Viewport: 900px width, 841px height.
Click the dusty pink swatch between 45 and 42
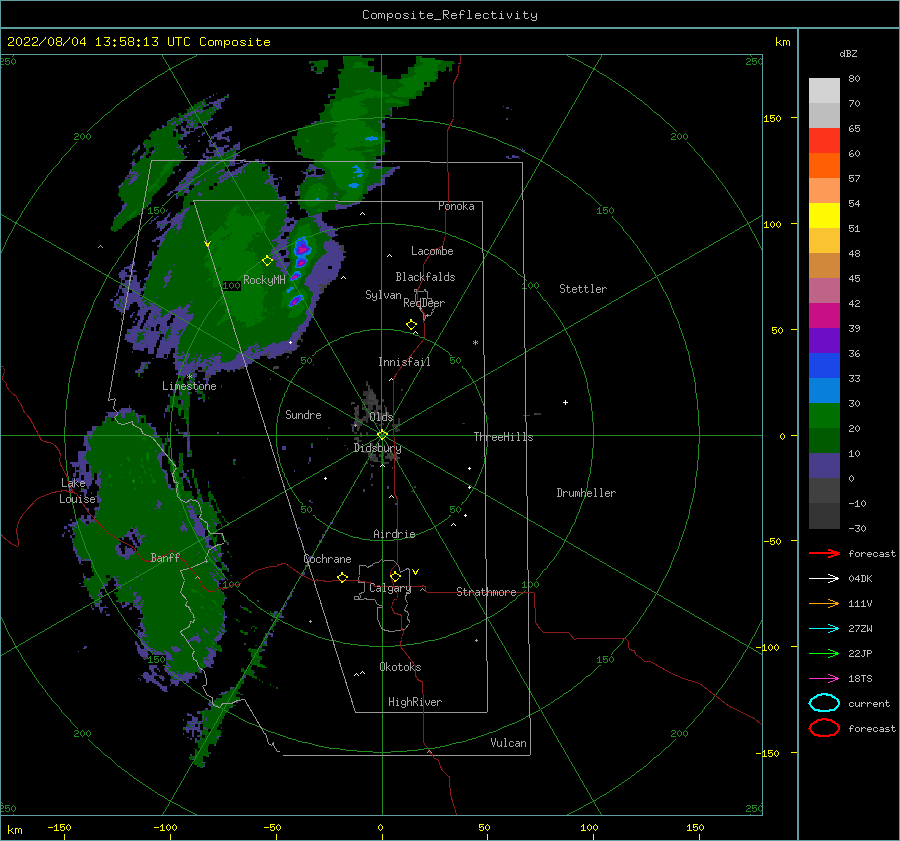(x=824, y=290)
